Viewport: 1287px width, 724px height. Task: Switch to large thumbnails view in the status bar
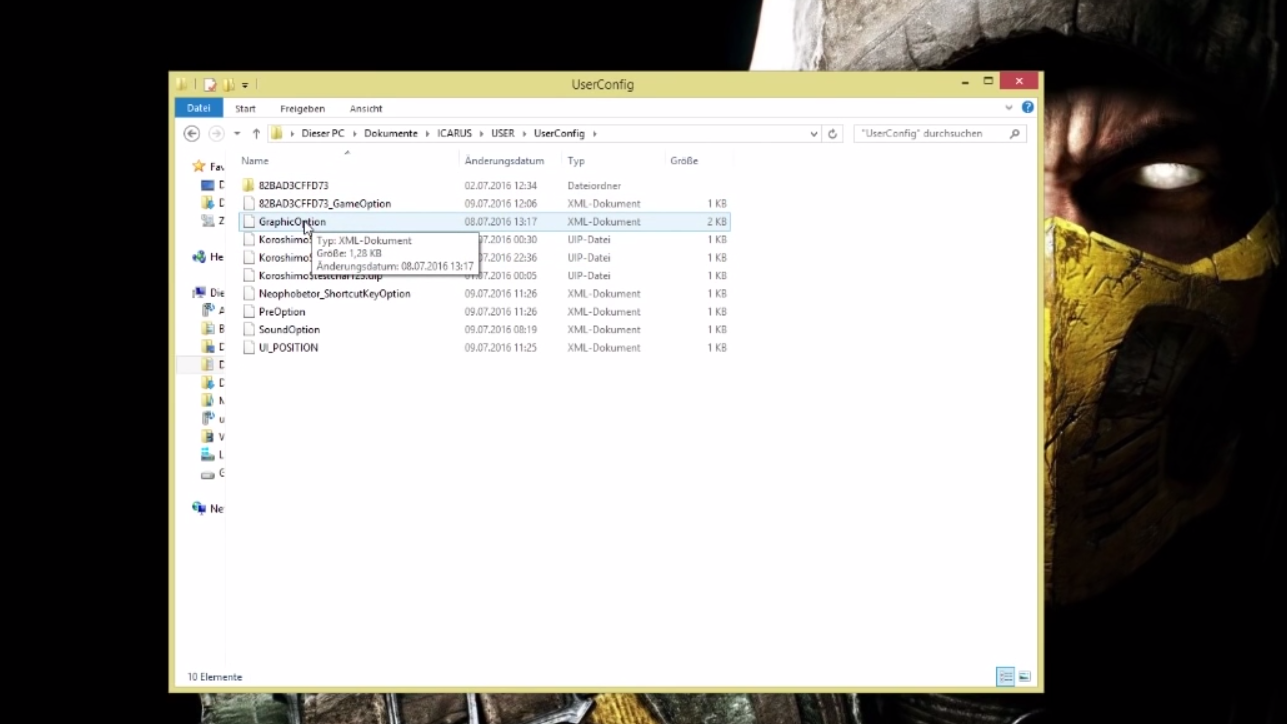1025,677
